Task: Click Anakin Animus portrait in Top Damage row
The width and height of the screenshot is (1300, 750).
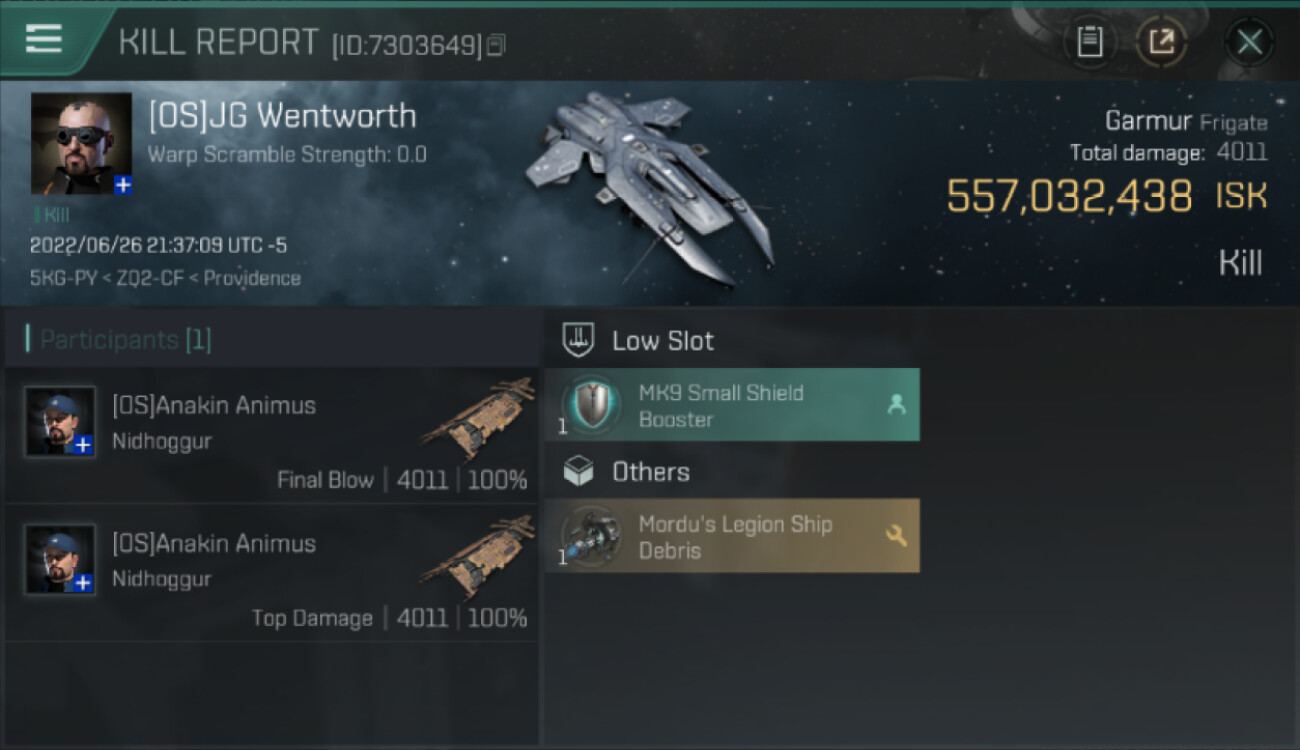Action: (60, 559)
